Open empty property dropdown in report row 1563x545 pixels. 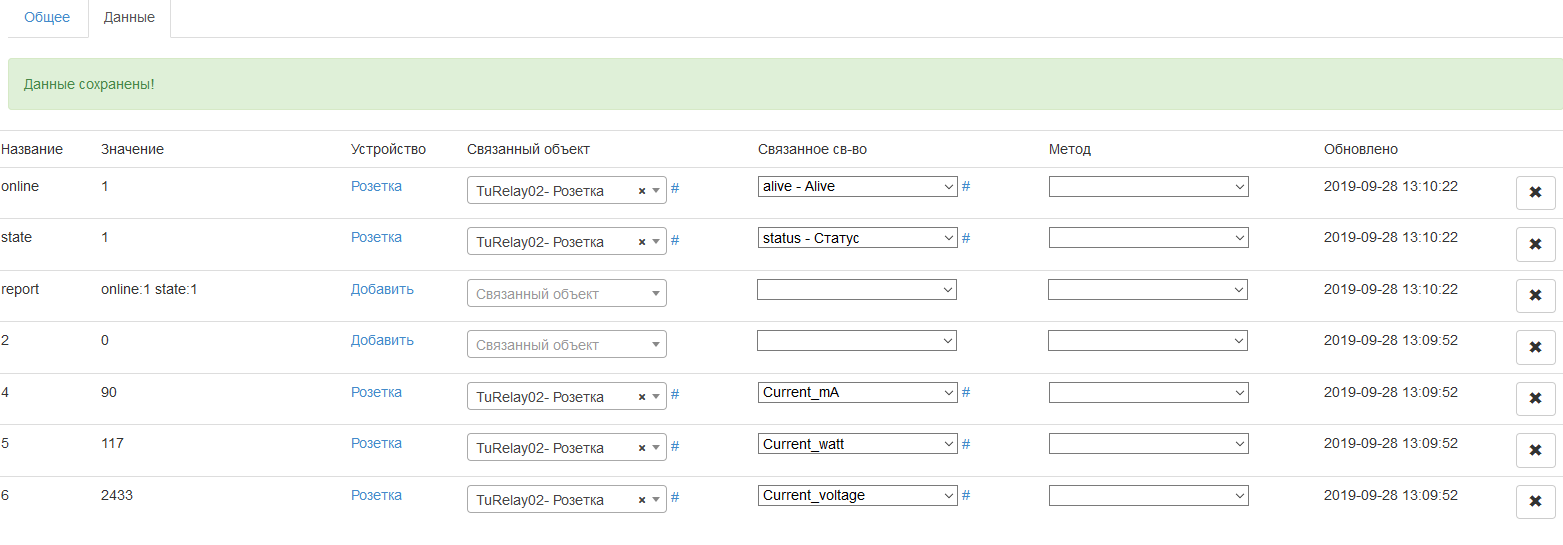tap(856, 289)
